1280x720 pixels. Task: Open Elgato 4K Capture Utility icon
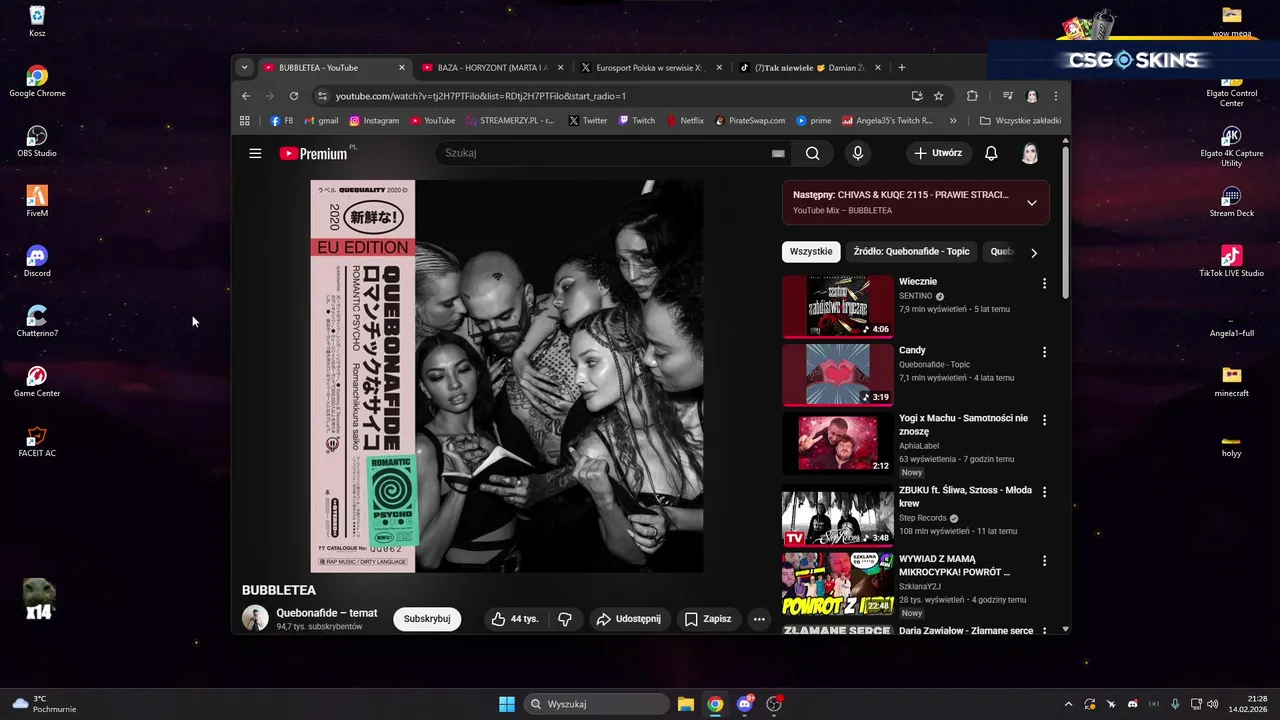(1231, 145)
